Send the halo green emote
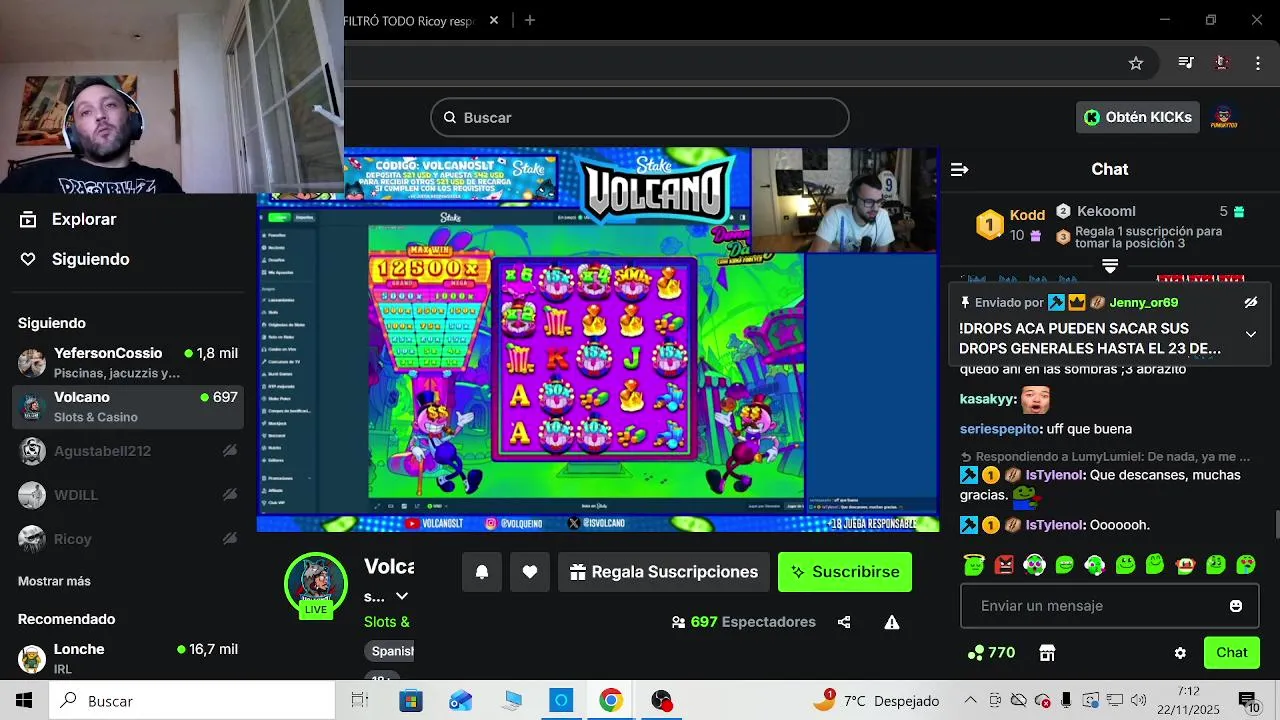Image resolution: width=1280 pixels, height=720 pixels. [974, 565]
